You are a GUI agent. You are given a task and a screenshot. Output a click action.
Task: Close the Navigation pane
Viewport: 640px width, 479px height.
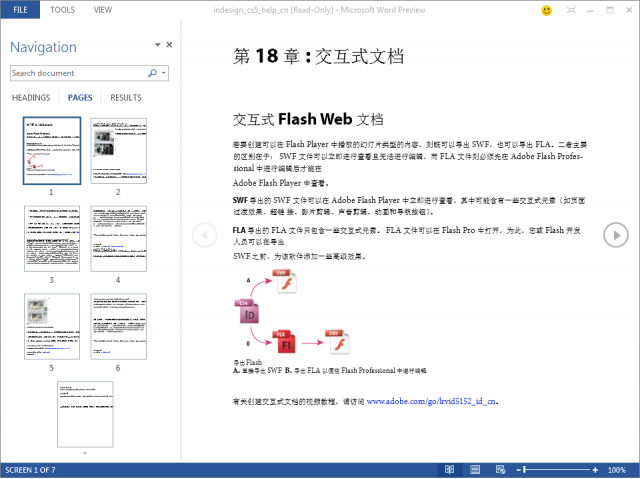click(x=169, y=45)
